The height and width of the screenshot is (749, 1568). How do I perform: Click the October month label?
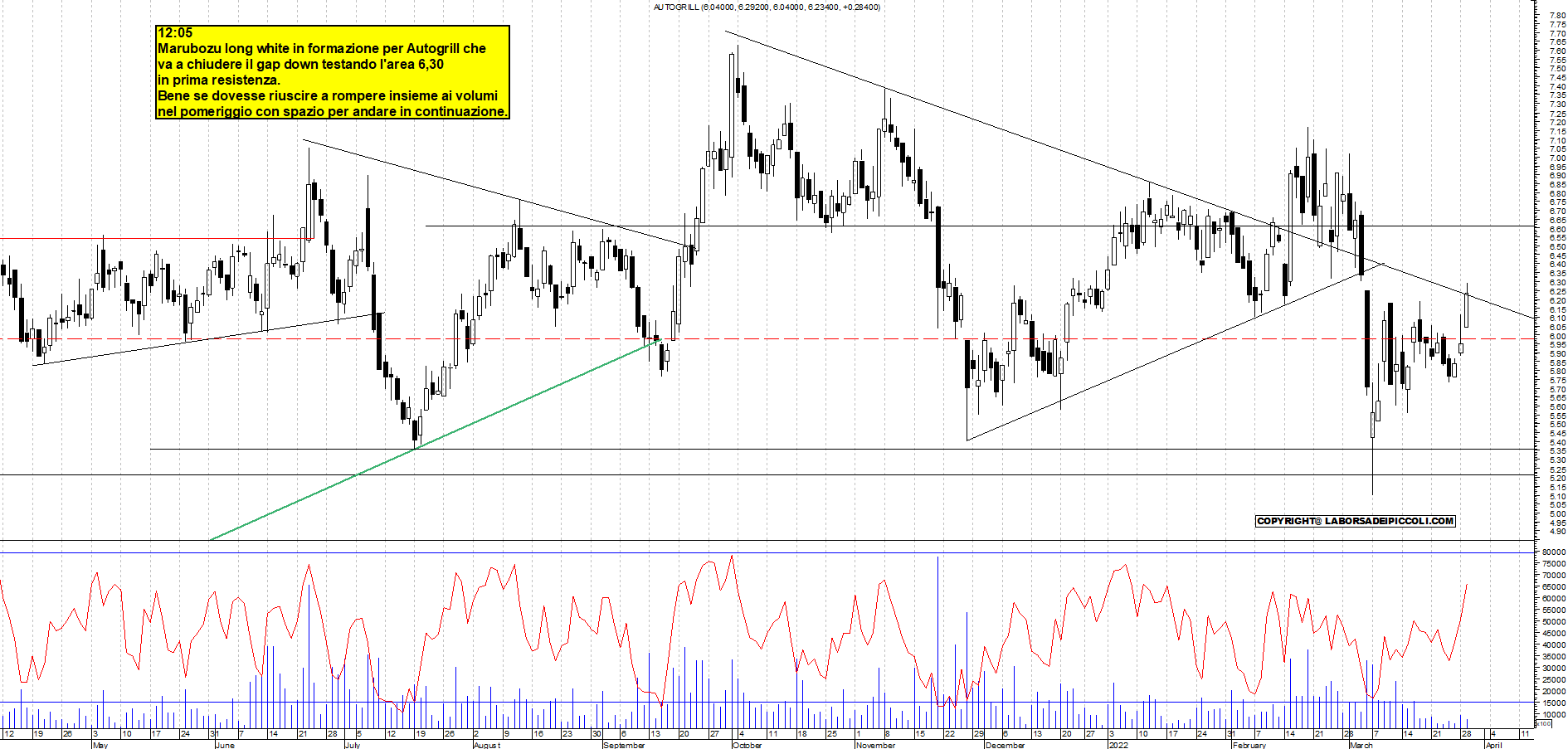[747, 745]
